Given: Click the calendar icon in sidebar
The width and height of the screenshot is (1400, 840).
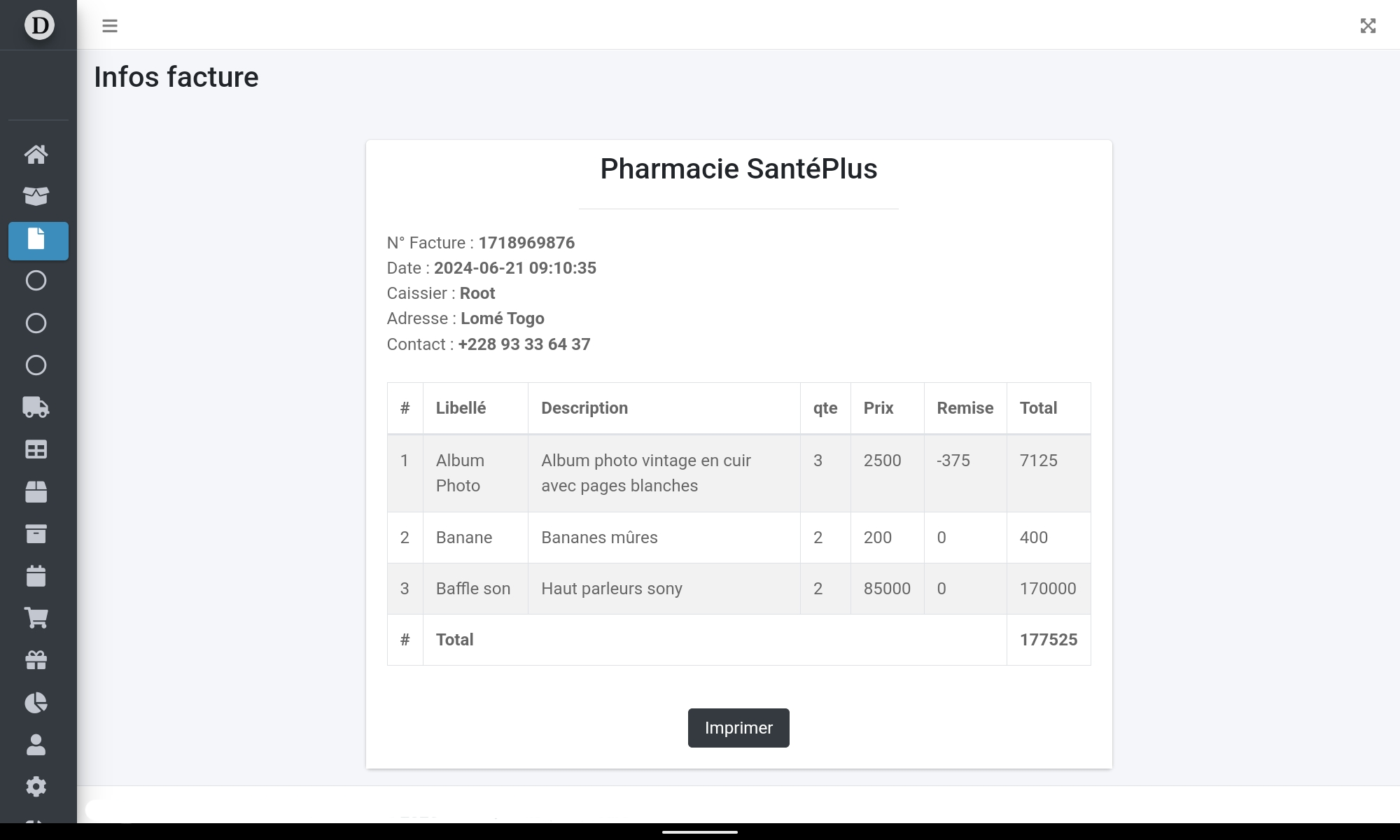Looking at the screenshot, I should pos(36,576).
